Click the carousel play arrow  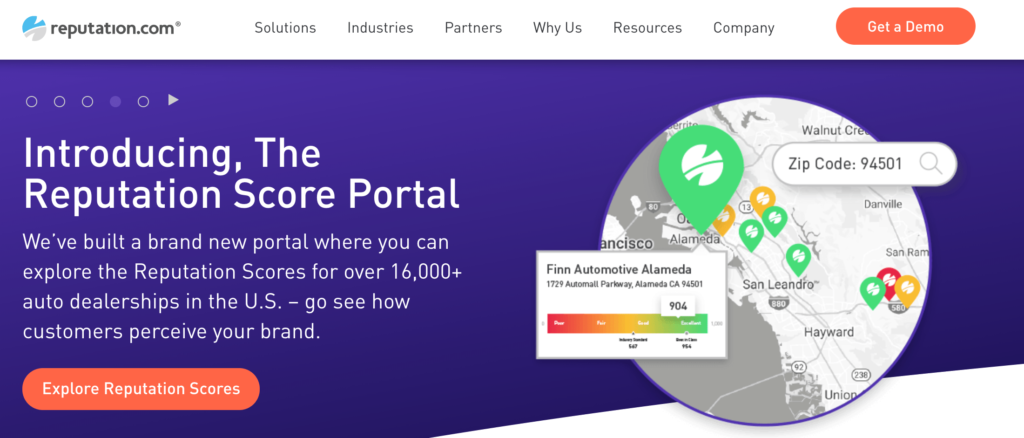coord(173,100)
